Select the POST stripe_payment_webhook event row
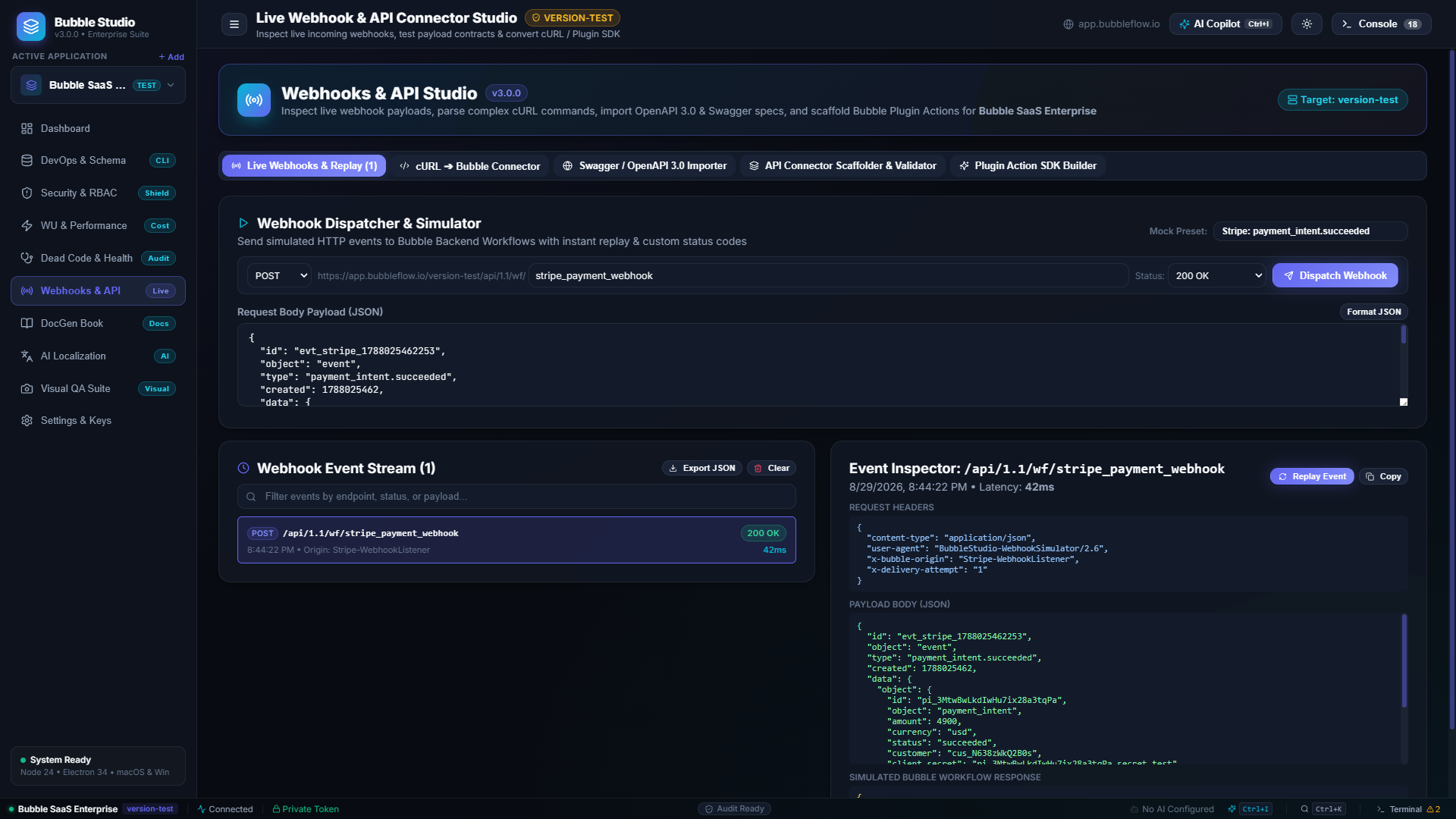 click(516, 541)
